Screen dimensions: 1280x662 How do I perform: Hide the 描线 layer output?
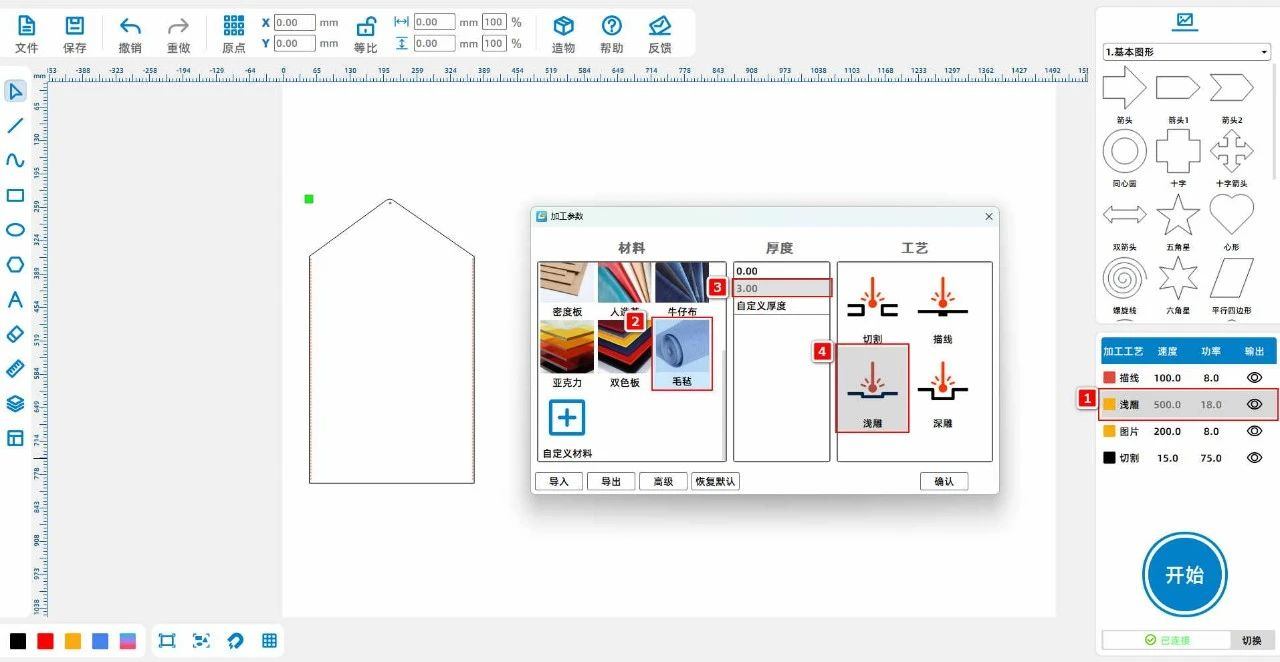click(x=1255, y=378)
